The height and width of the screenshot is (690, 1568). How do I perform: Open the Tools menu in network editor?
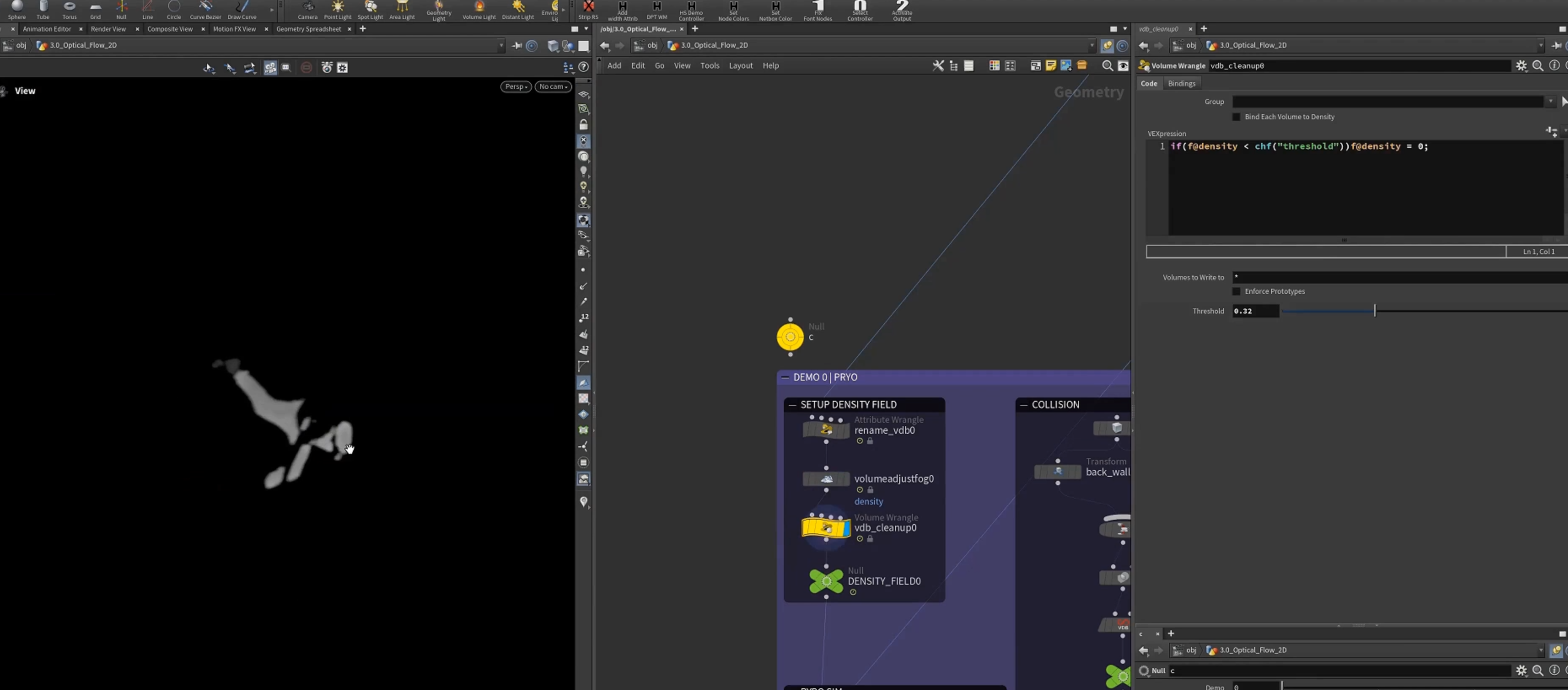coord(709,66)
